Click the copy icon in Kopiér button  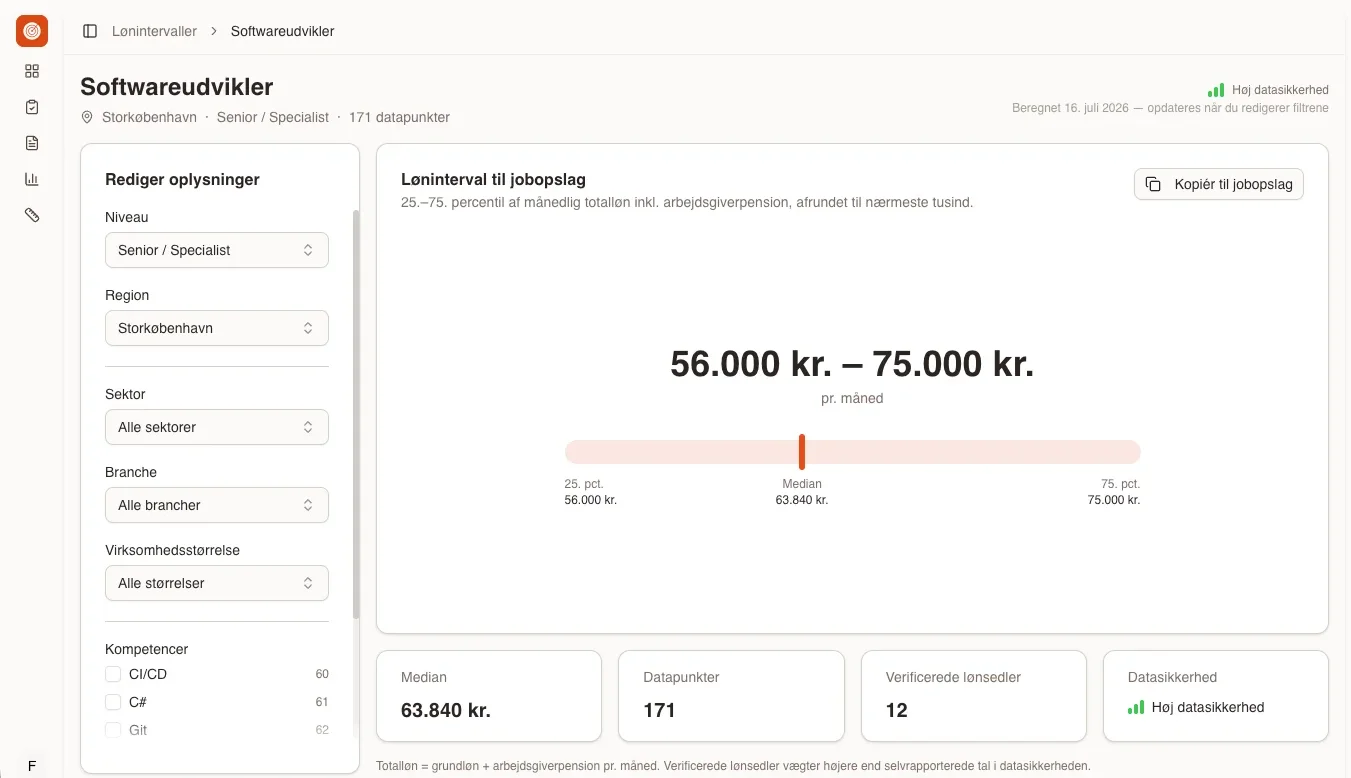(1153, 184)
